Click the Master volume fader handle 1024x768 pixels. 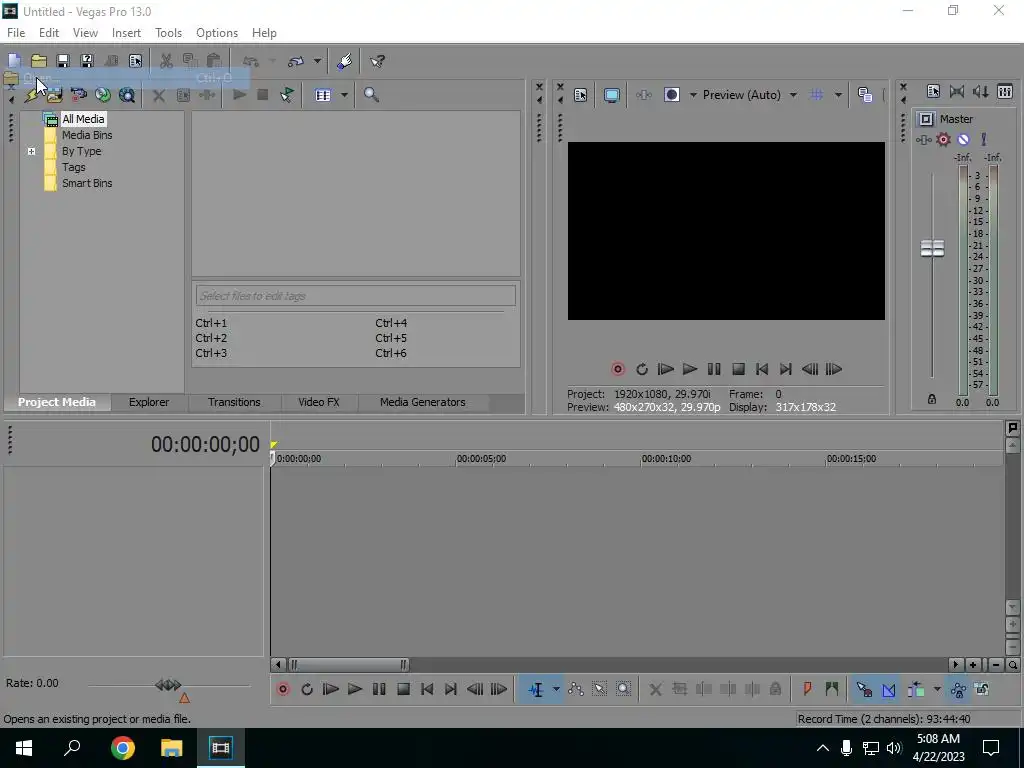[932, 248]
